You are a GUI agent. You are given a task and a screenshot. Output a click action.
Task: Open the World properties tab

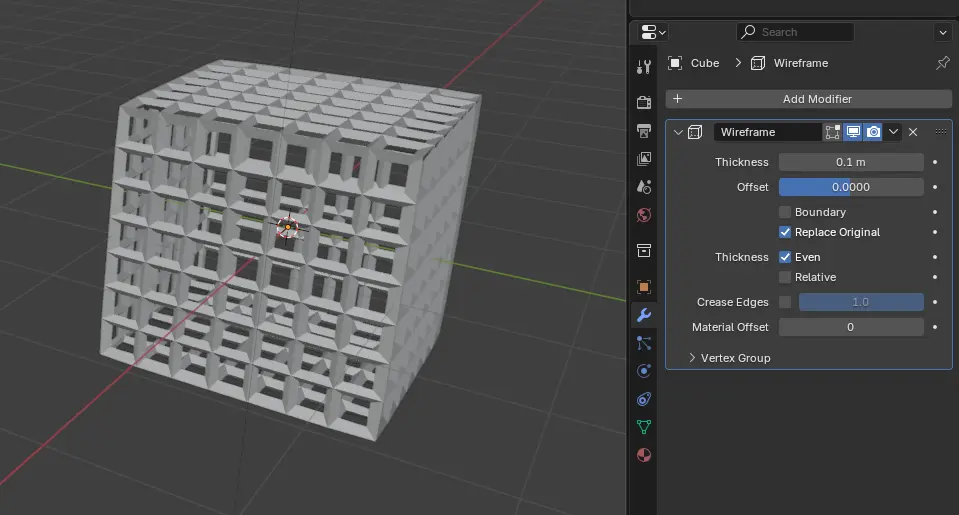[643, 215]
